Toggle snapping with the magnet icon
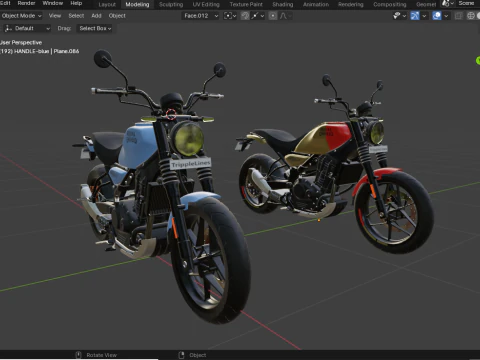The width and height of the screenshot is (480, 360). (x=245, y=16)
